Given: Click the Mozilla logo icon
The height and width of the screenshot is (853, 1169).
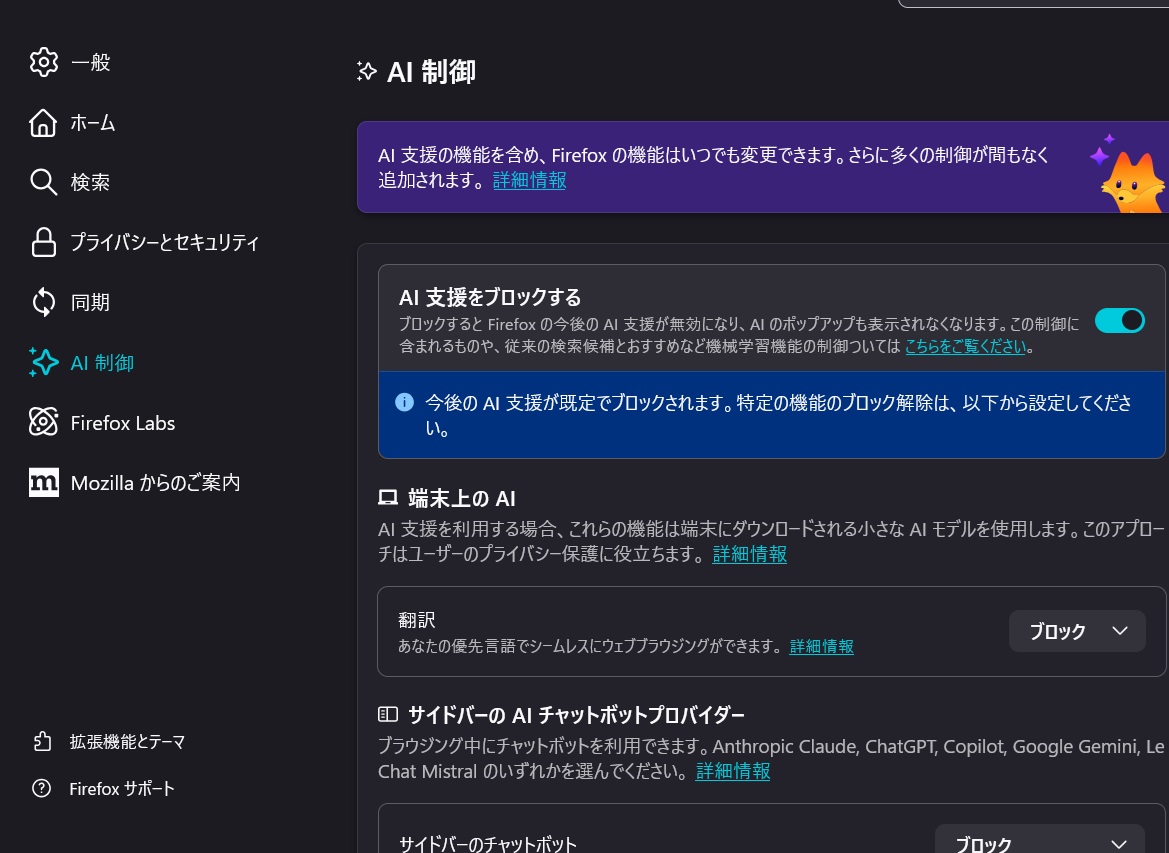Looking at the screenshot, I should pos(44,482).
